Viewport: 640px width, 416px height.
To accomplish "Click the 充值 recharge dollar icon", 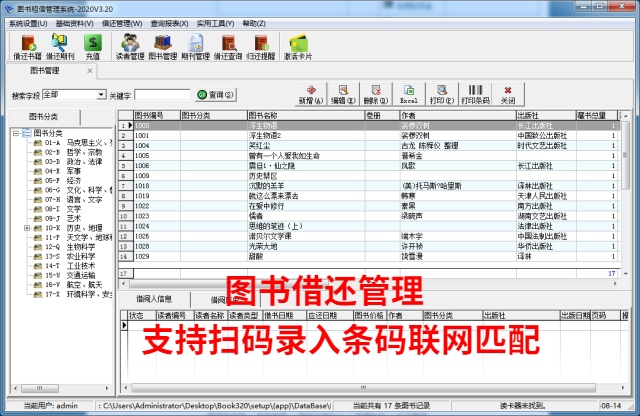I will point(93,48).
